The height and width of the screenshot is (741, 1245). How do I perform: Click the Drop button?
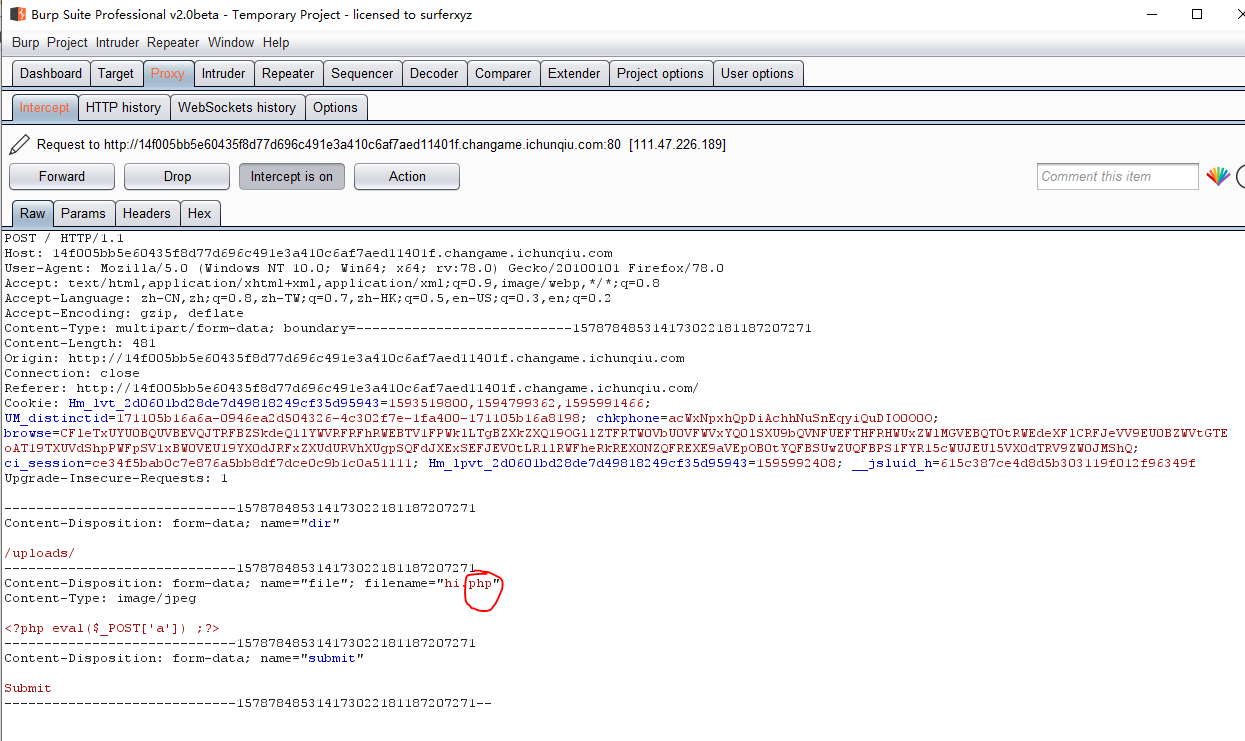pos(177,177)
